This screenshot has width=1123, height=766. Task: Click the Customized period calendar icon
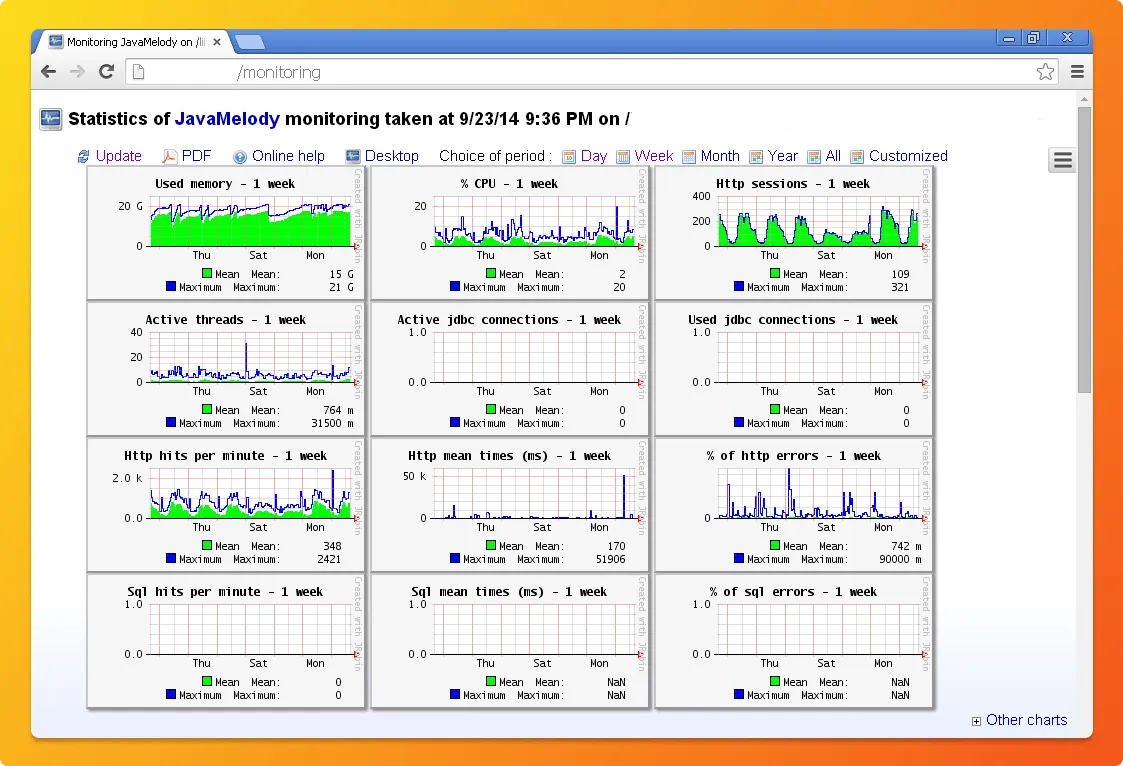[857, 157]
